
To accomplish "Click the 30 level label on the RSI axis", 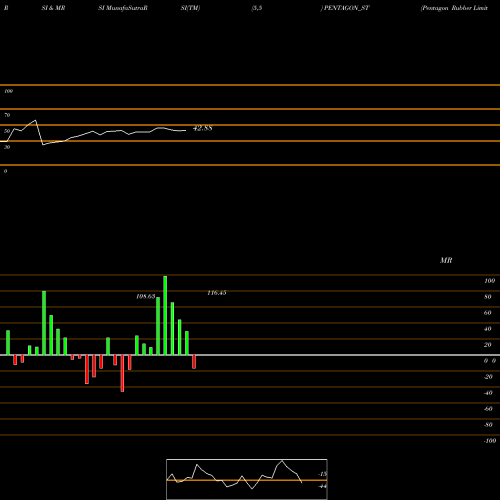I will tap(7, 147).
